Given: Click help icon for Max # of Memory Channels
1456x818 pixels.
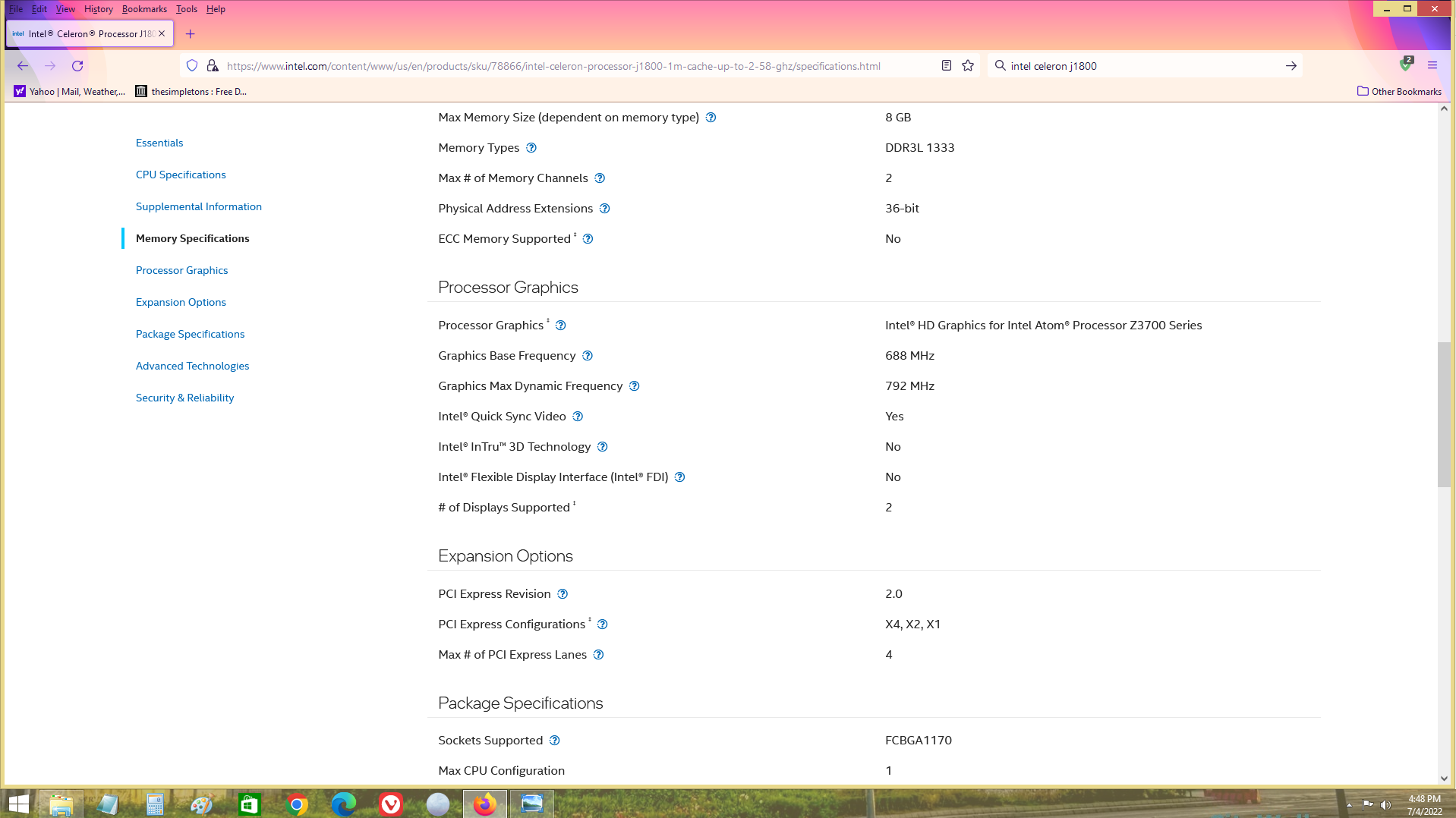Looking at the screenshot, I should (600, 178).
